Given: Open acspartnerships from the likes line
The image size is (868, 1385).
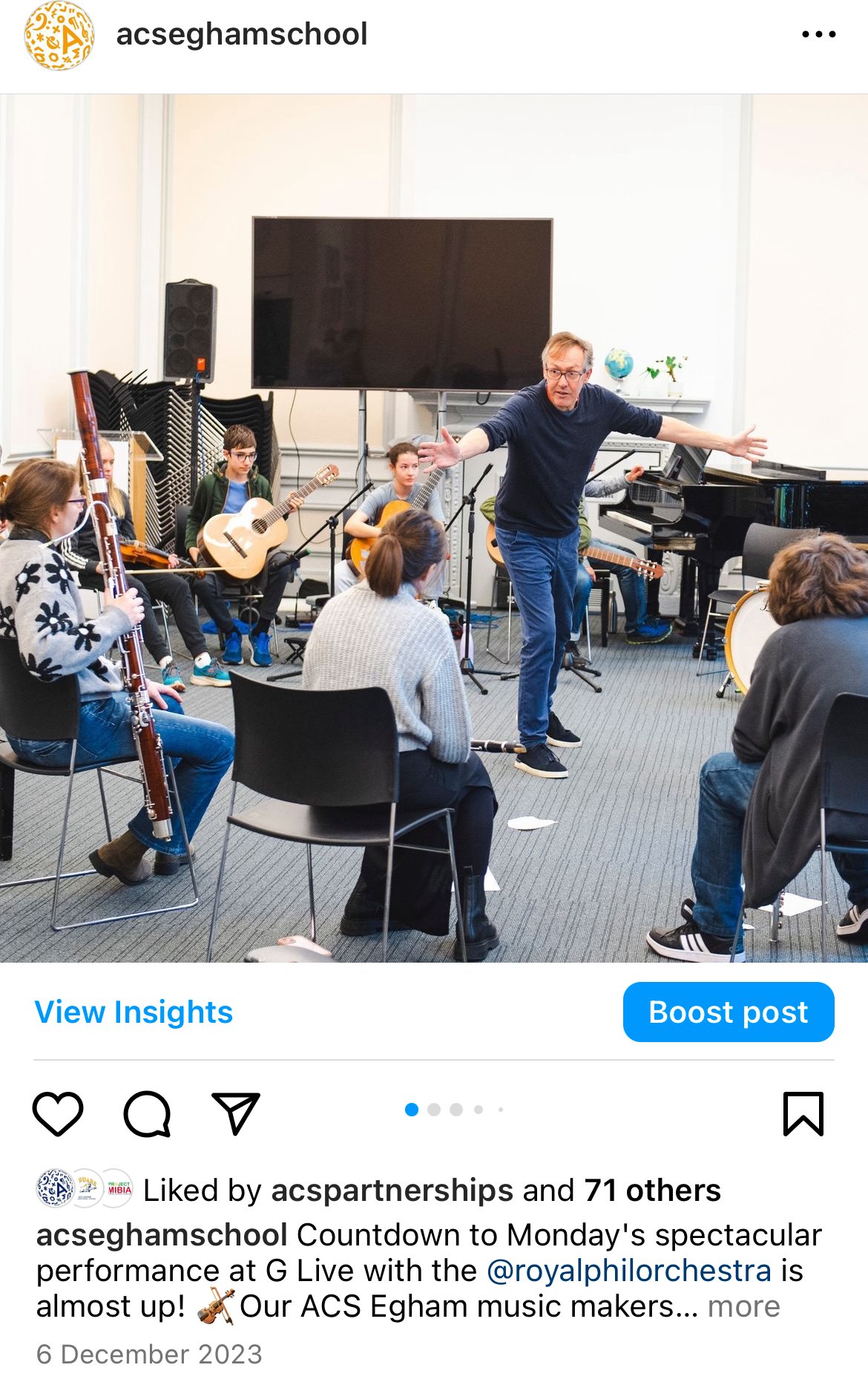Looking at the screenshot, I should pyautogui.click(x=392, y=1191).
